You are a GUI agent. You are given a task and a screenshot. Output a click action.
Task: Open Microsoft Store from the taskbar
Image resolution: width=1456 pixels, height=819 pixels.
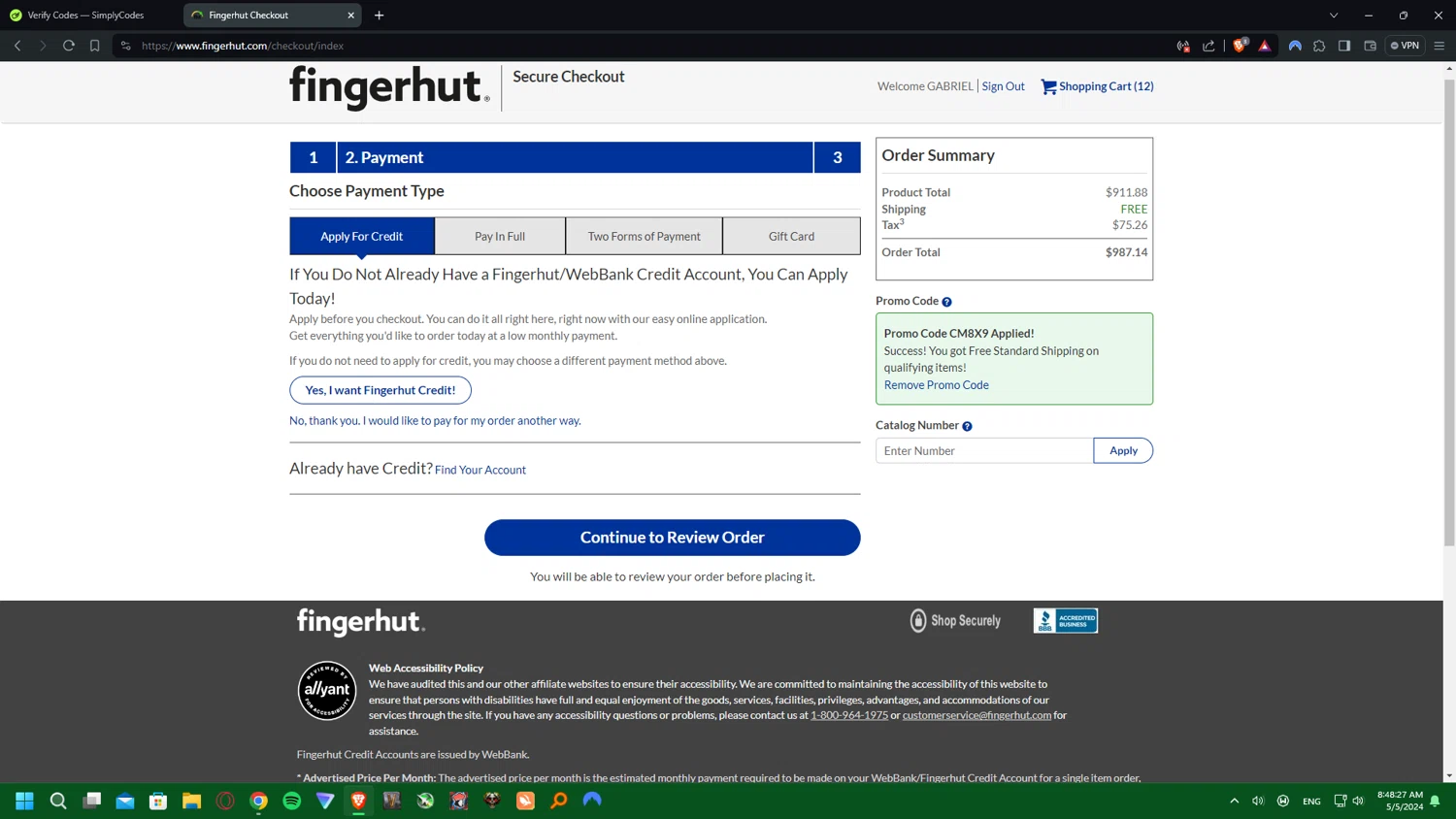click(158, 801)
